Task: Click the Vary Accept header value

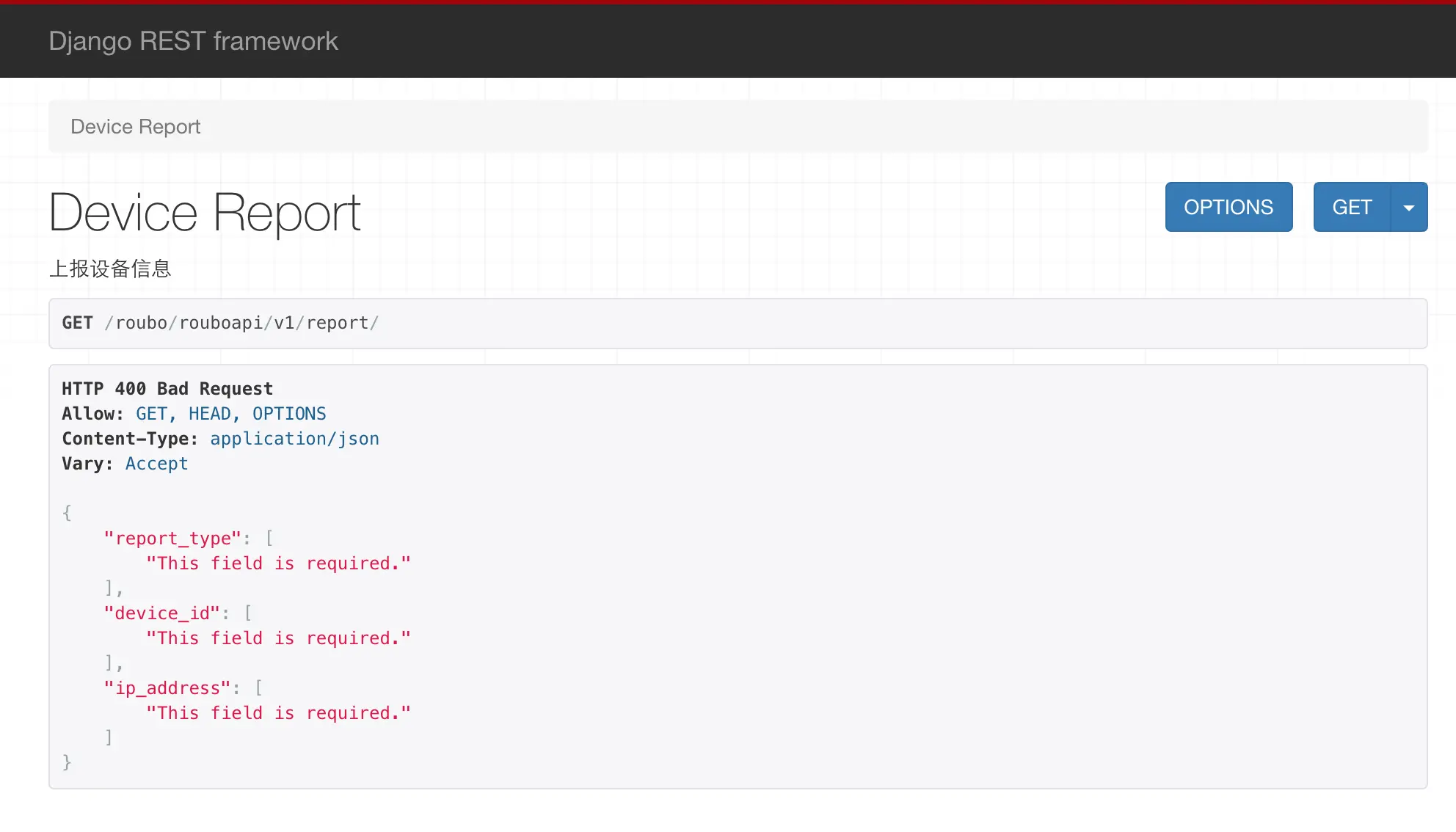Action: 156,464
